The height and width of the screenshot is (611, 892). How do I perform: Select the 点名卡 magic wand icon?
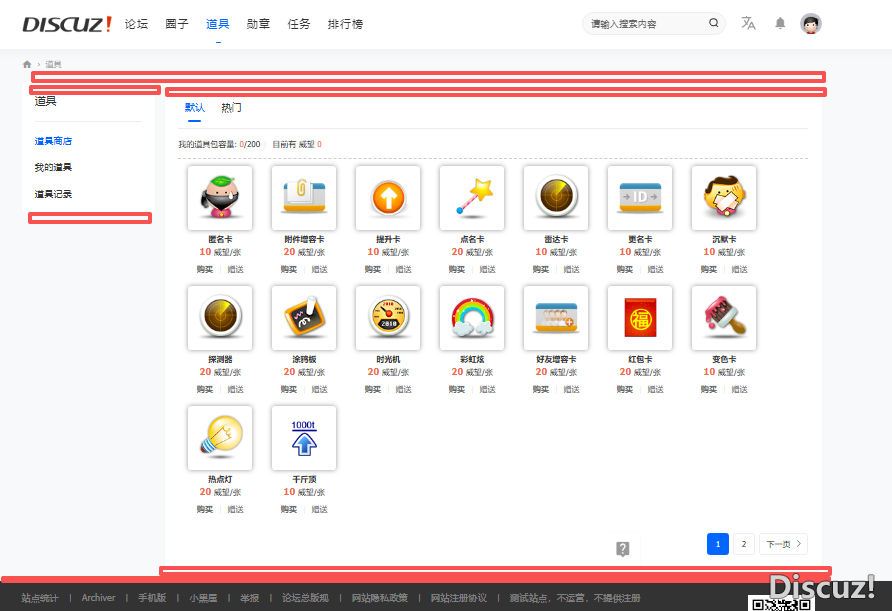(472, 197)
